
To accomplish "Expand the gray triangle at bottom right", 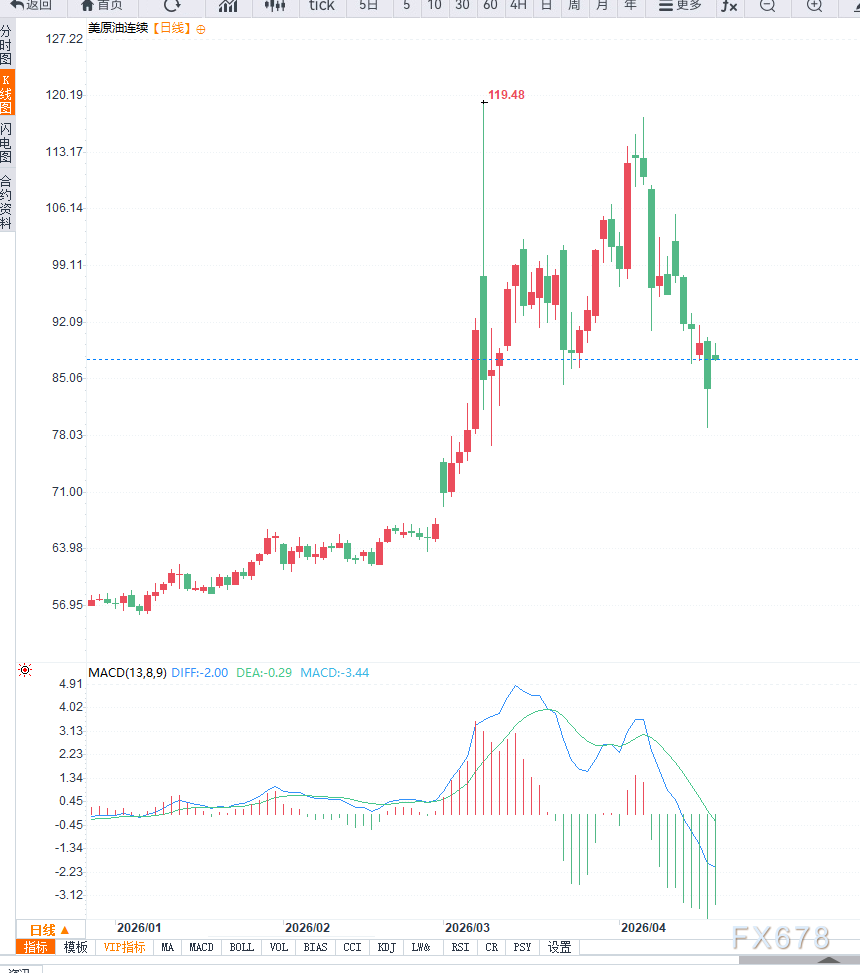I will point(830,960).
